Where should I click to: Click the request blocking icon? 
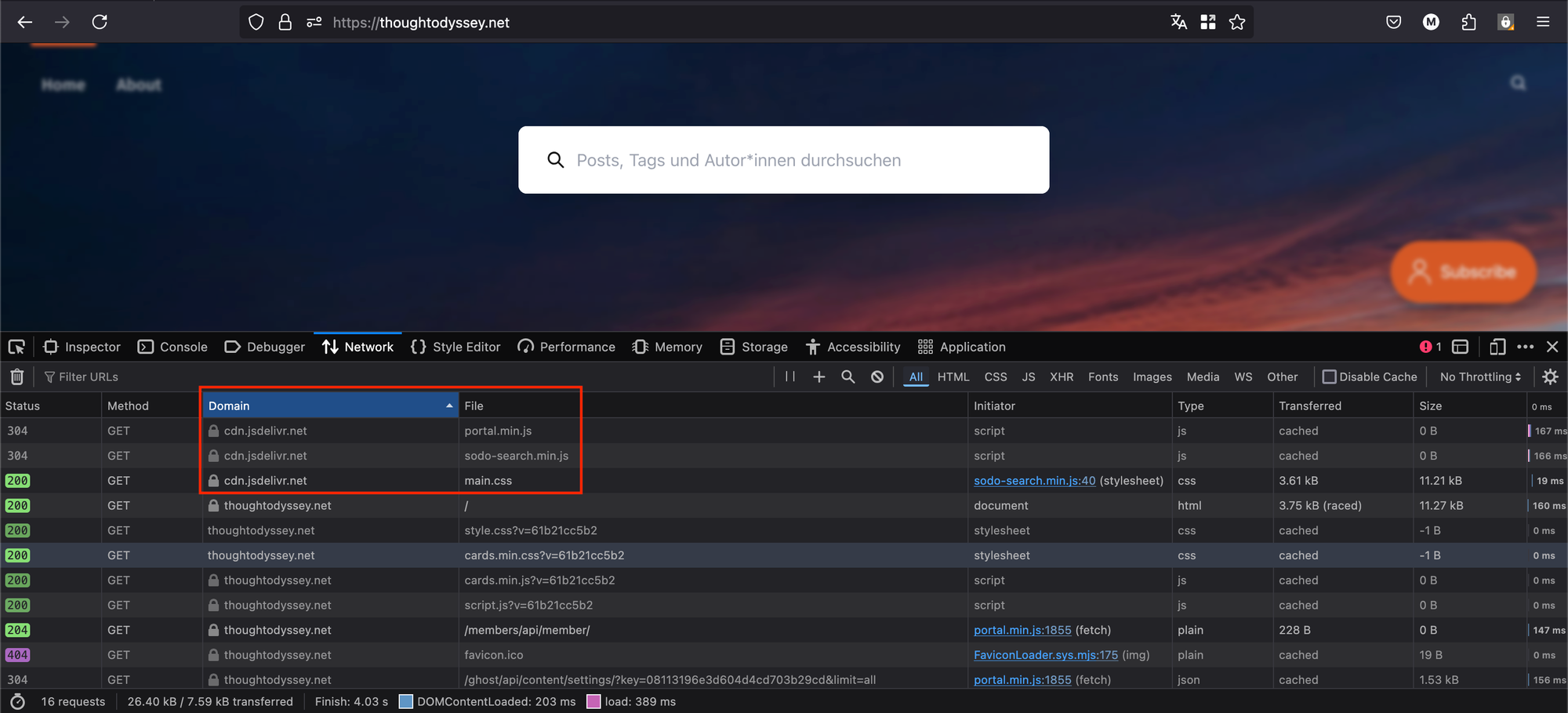coord(877,377)
